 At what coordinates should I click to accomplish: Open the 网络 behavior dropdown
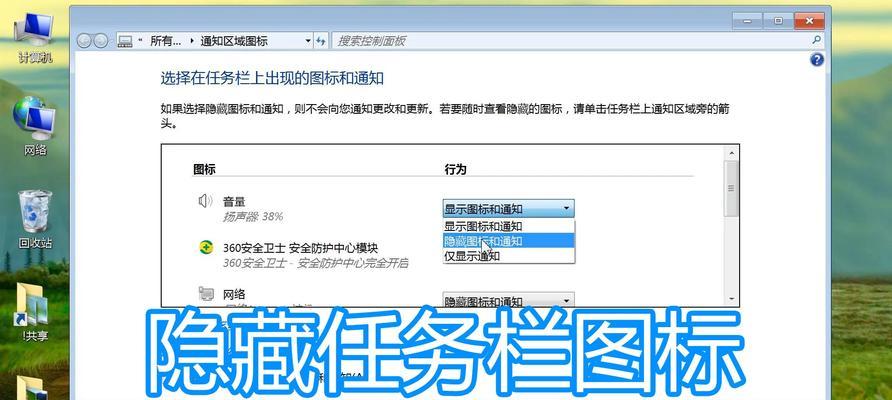pyautogui.click(x=509, y=300)
